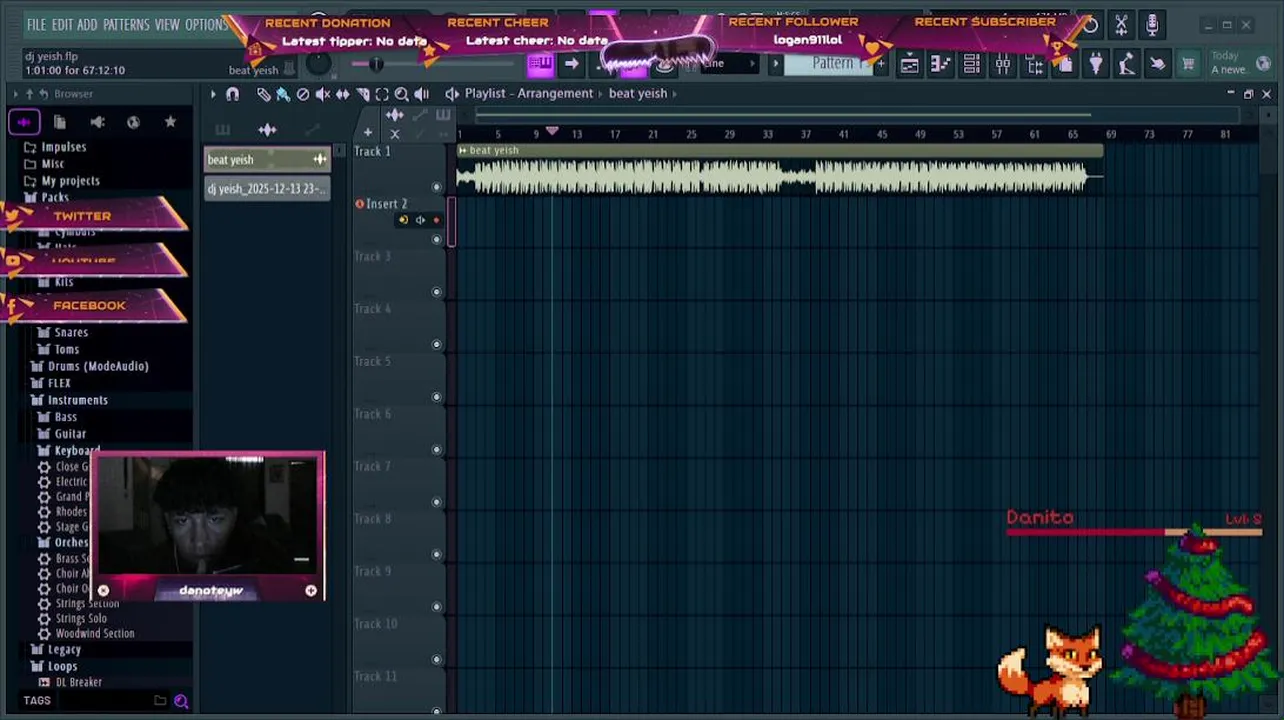Add a new track with plus button
Image resolution: width=1284 pixels, height=720 pixels.
pyautogui.click(x=368, y=133)
